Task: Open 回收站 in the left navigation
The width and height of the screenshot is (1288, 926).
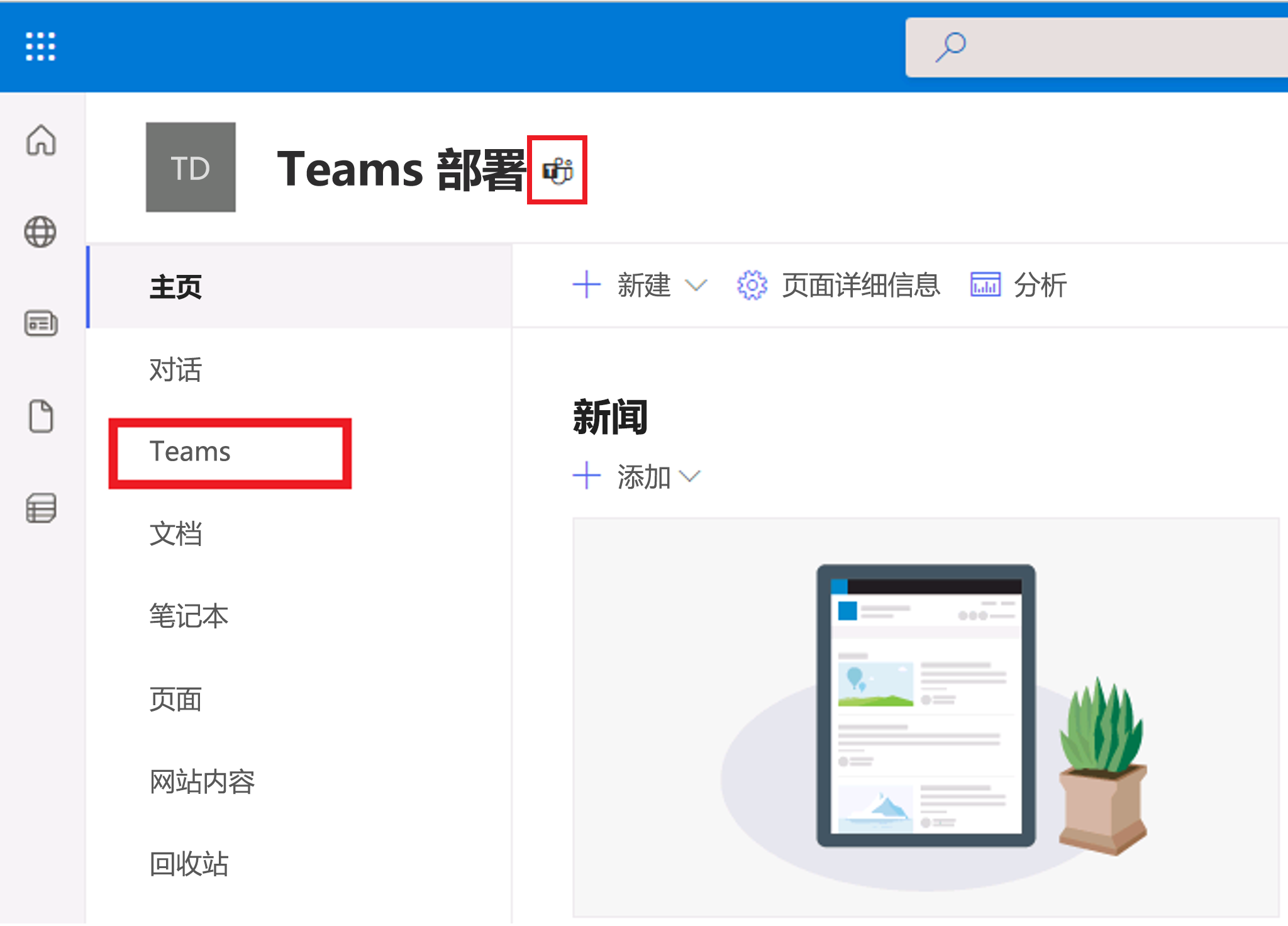Action: (x=189, y=864)
